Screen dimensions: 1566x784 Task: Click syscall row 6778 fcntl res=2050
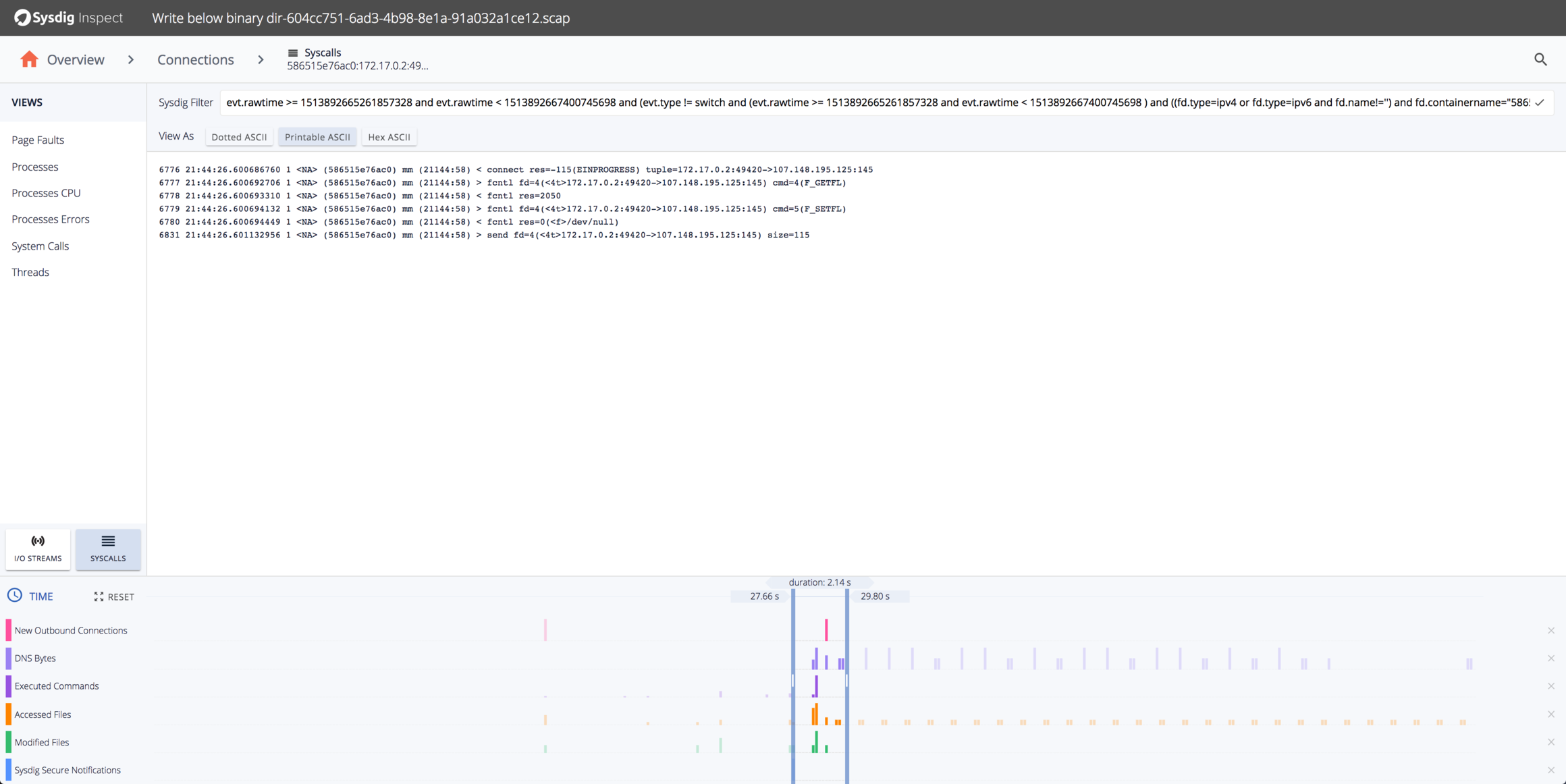point(360,196)
